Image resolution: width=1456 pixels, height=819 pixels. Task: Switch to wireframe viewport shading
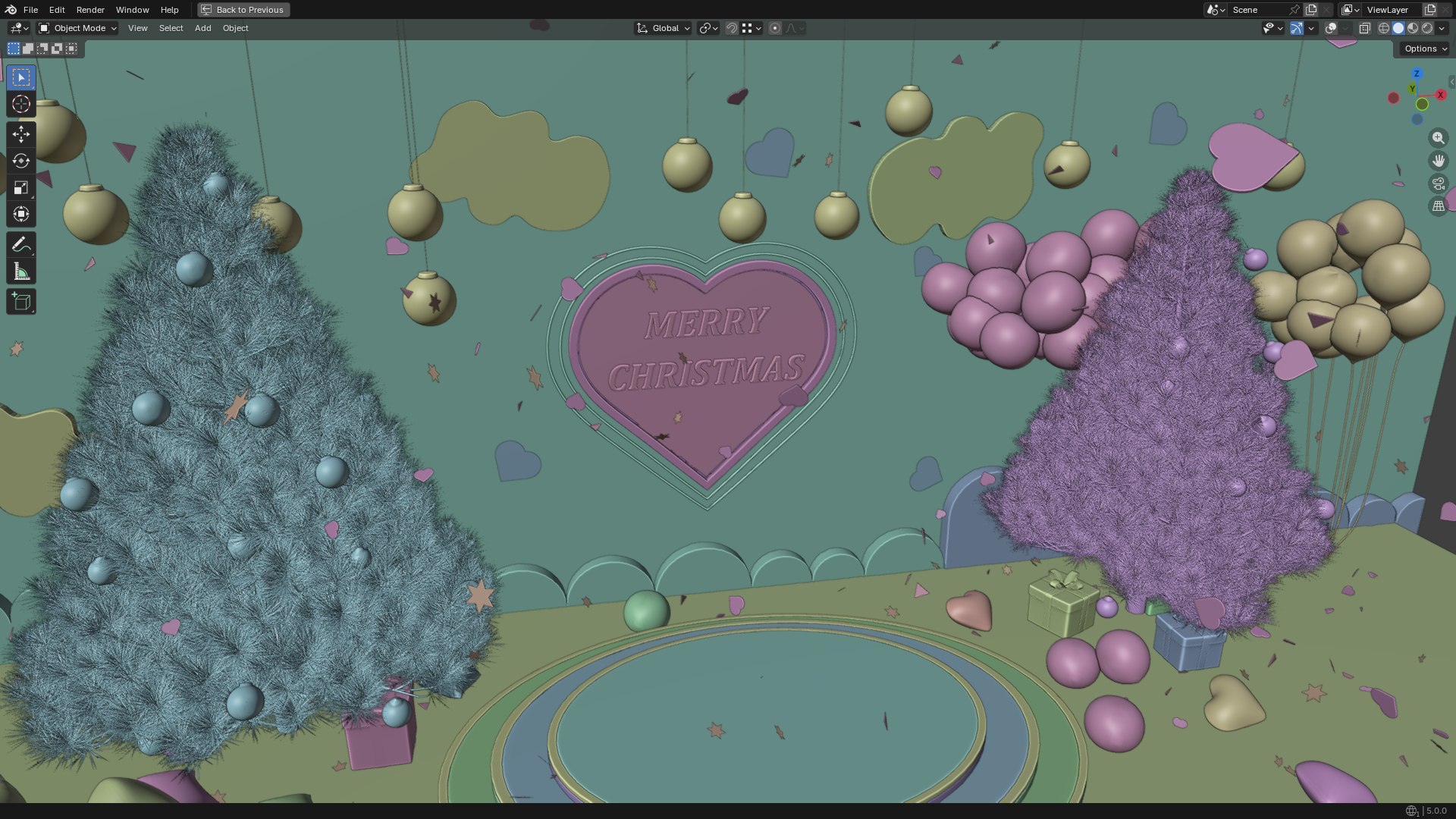1384,28
